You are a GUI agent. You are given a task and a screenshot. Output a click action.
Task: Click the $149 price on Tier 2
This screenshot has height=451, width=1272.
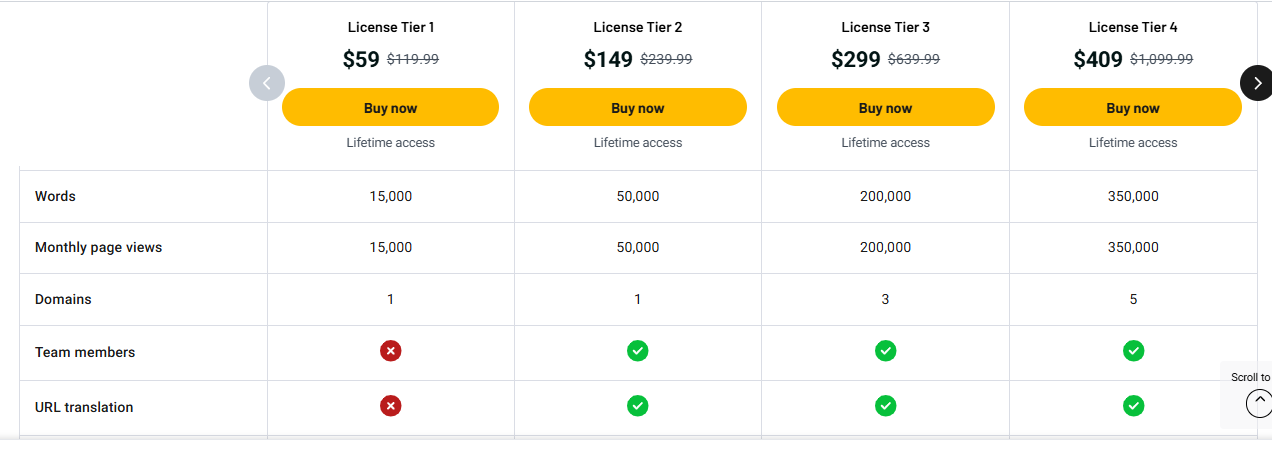point(608,60)
